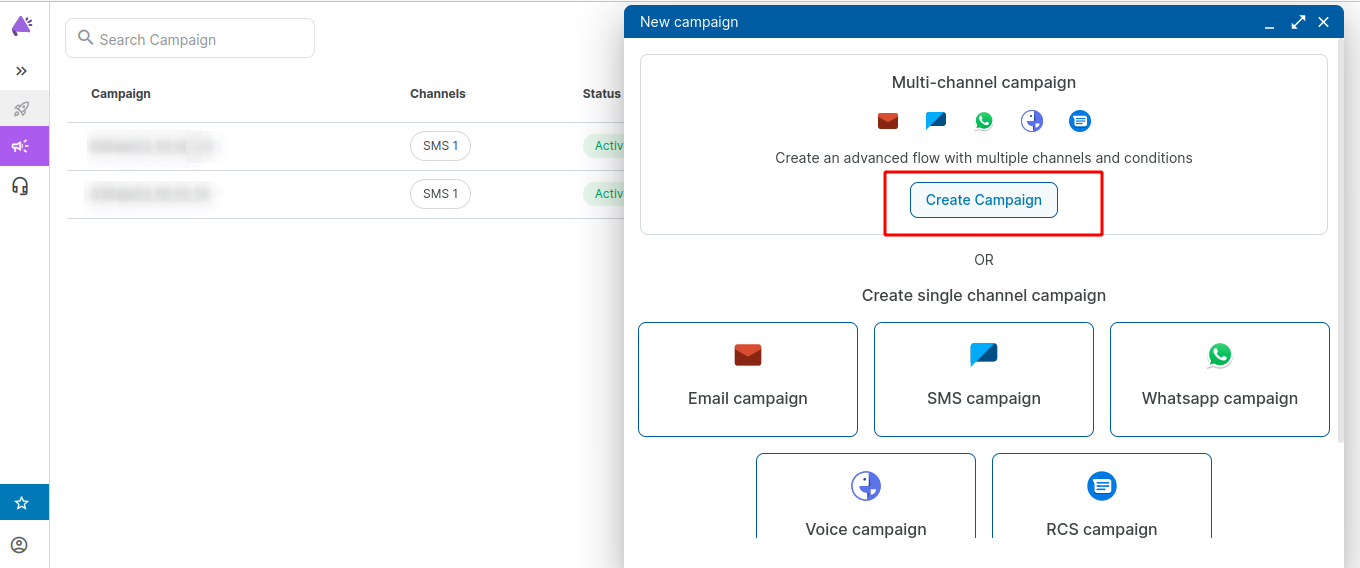Expand the New campaign panel to fullscreen

click(1298, 22)
